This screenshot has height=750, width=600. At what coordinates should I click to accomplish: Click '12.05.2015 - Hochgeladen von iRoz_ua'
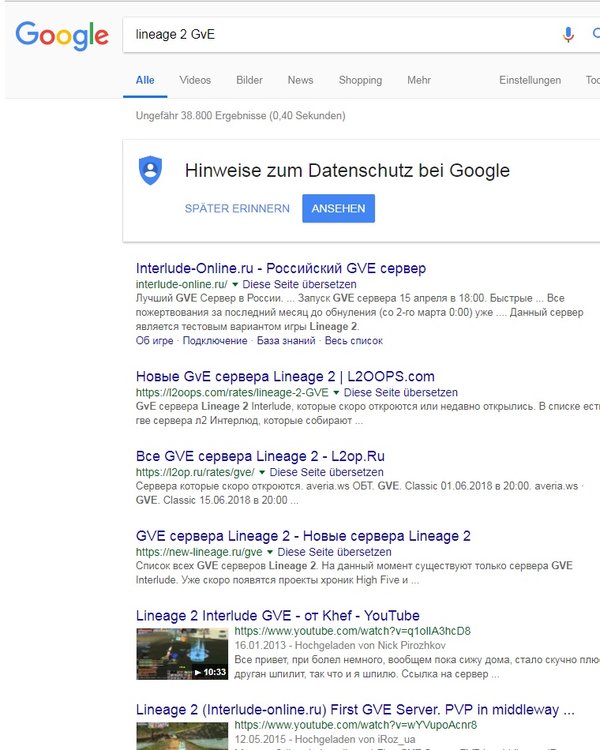coord(325,739)
